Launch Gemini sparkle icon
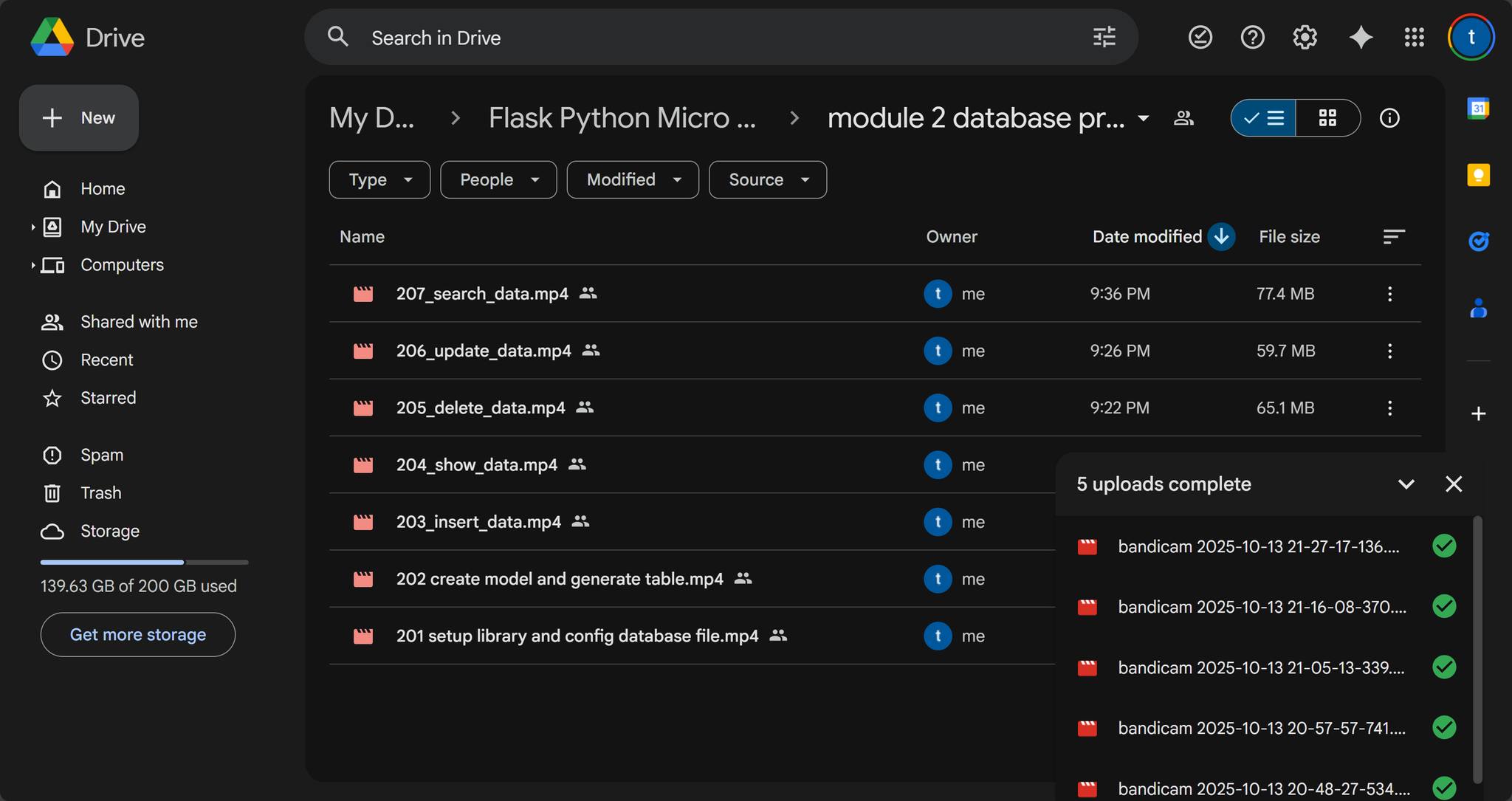Screen dimensions: 1512x801 (1361, 37)
